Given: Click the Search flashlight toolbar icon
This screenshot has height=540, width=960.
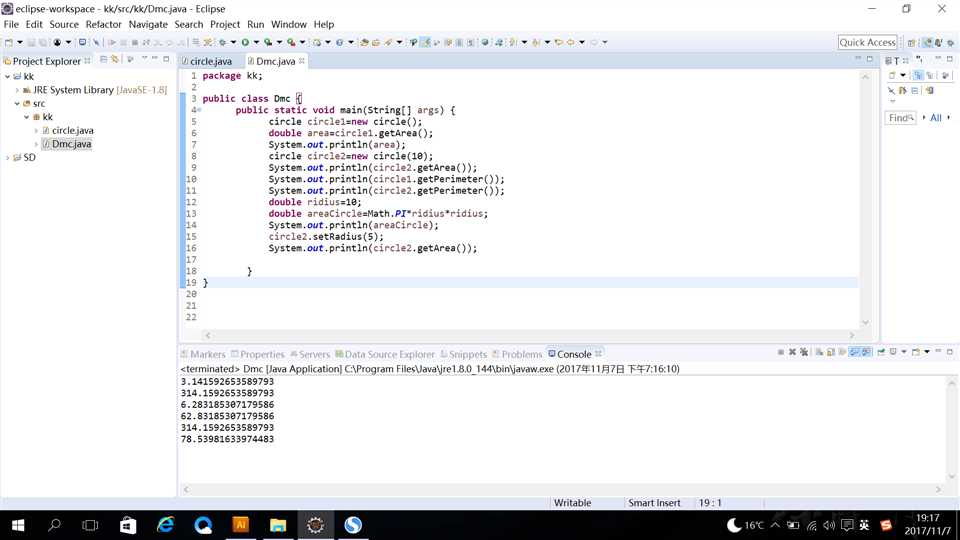Looking at the screenshot, I should (x=388, y=42).
